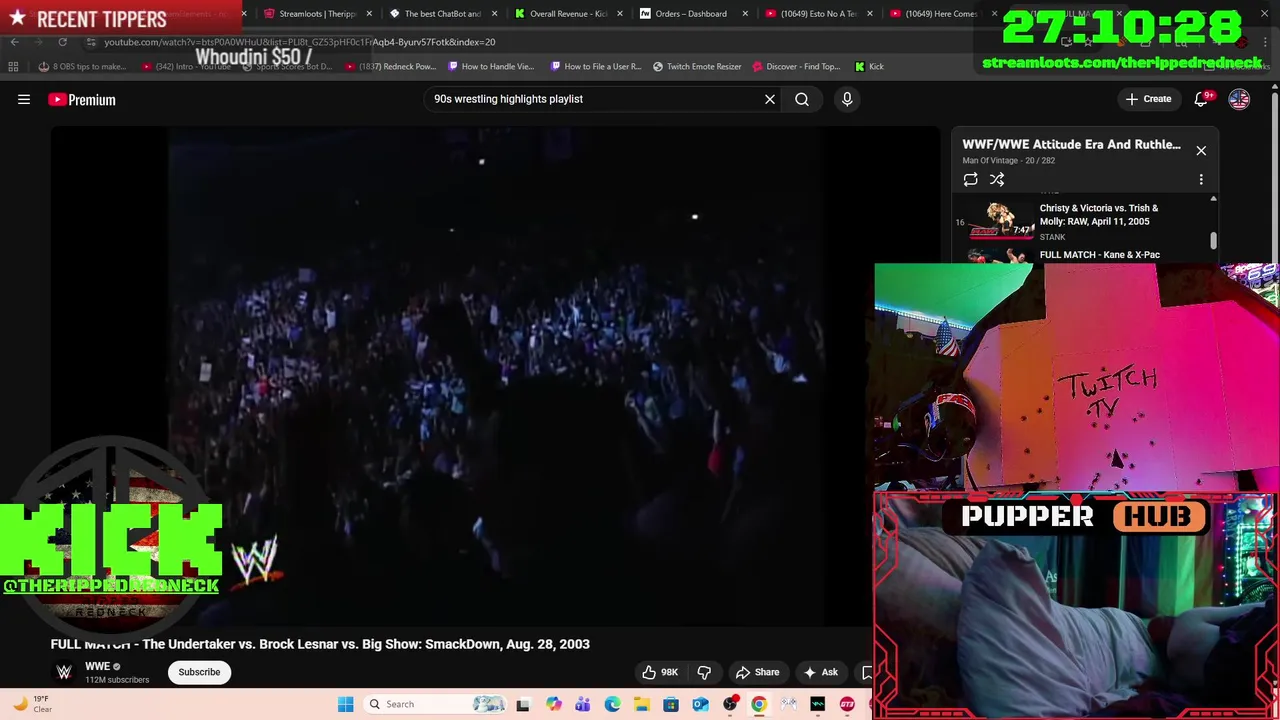The height and width of the screenshot is (720, 1280).
Task: Open the Kick bookmark
Action: [x=869, y=66]
